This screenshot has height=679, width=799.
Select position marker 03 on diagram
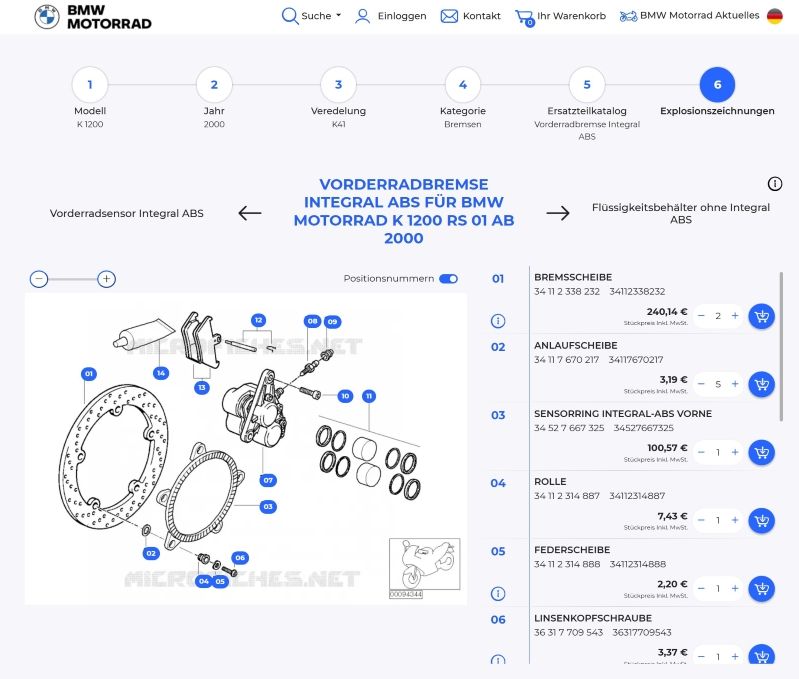[x=268, y=506]
